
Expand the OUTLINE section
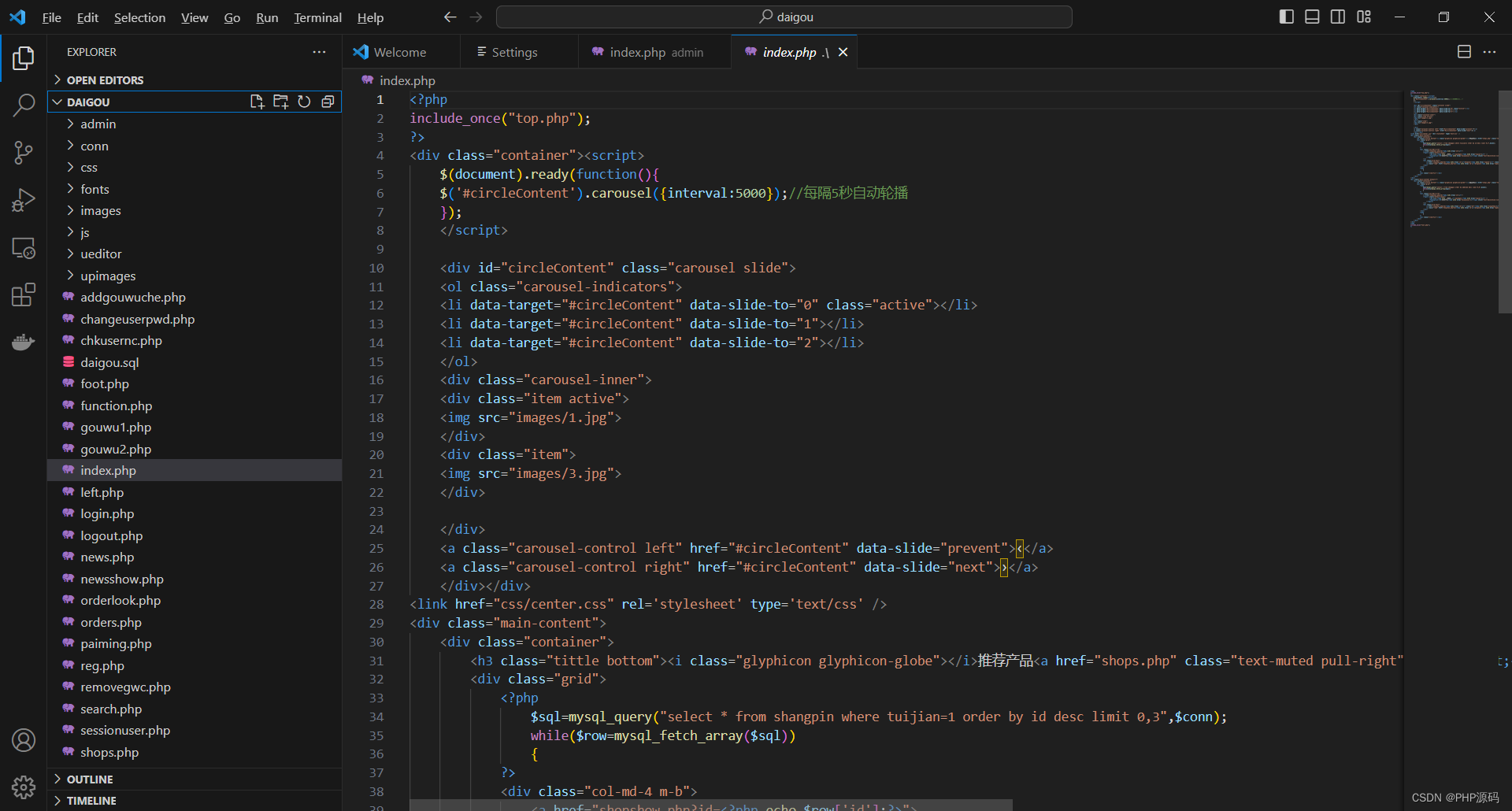tap(195, 779)
